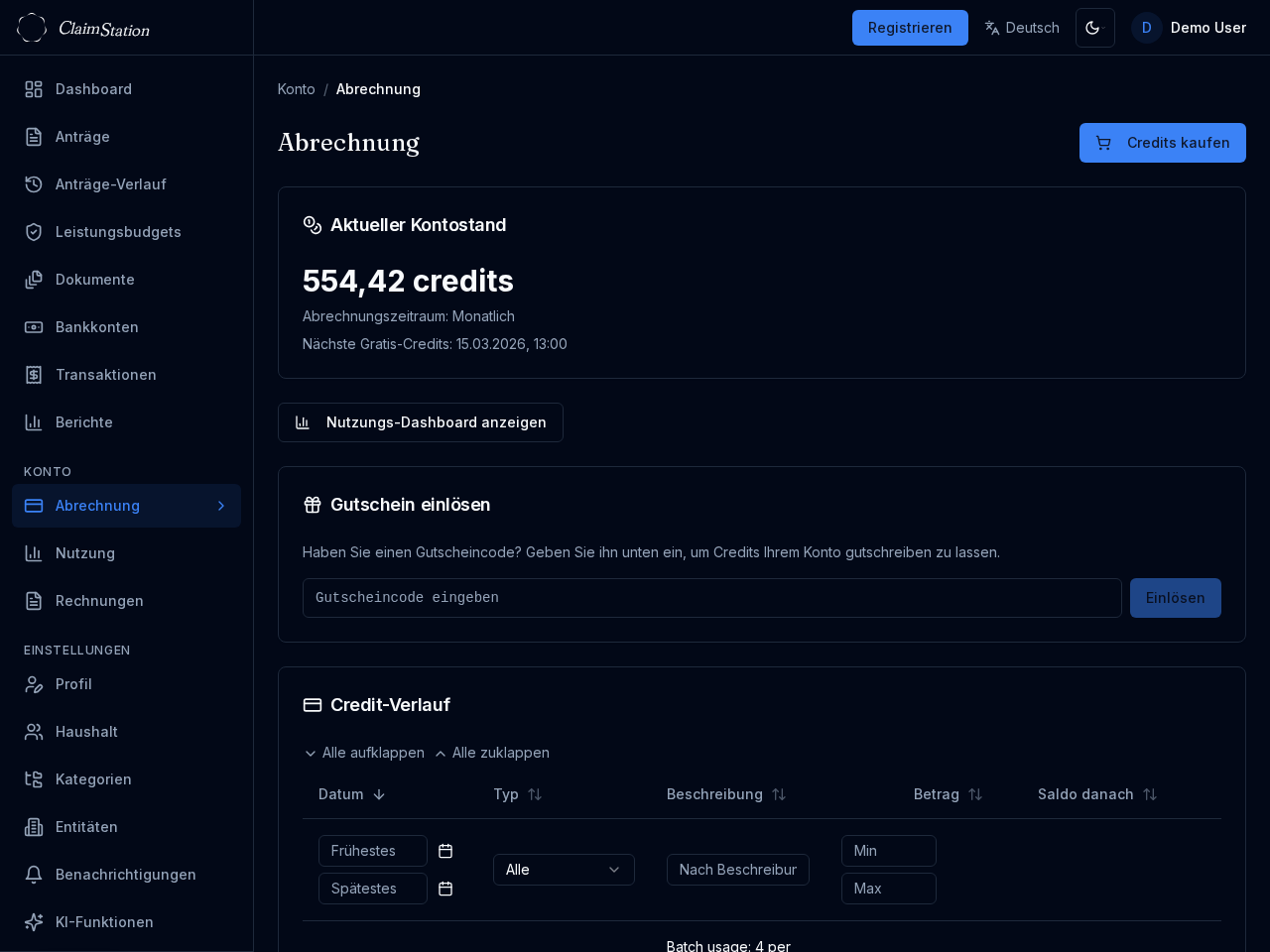The height and width of the screenshot is (952, 1270).
Task: Toggle dark mode with the moon icon
Action: point(1094,28)
